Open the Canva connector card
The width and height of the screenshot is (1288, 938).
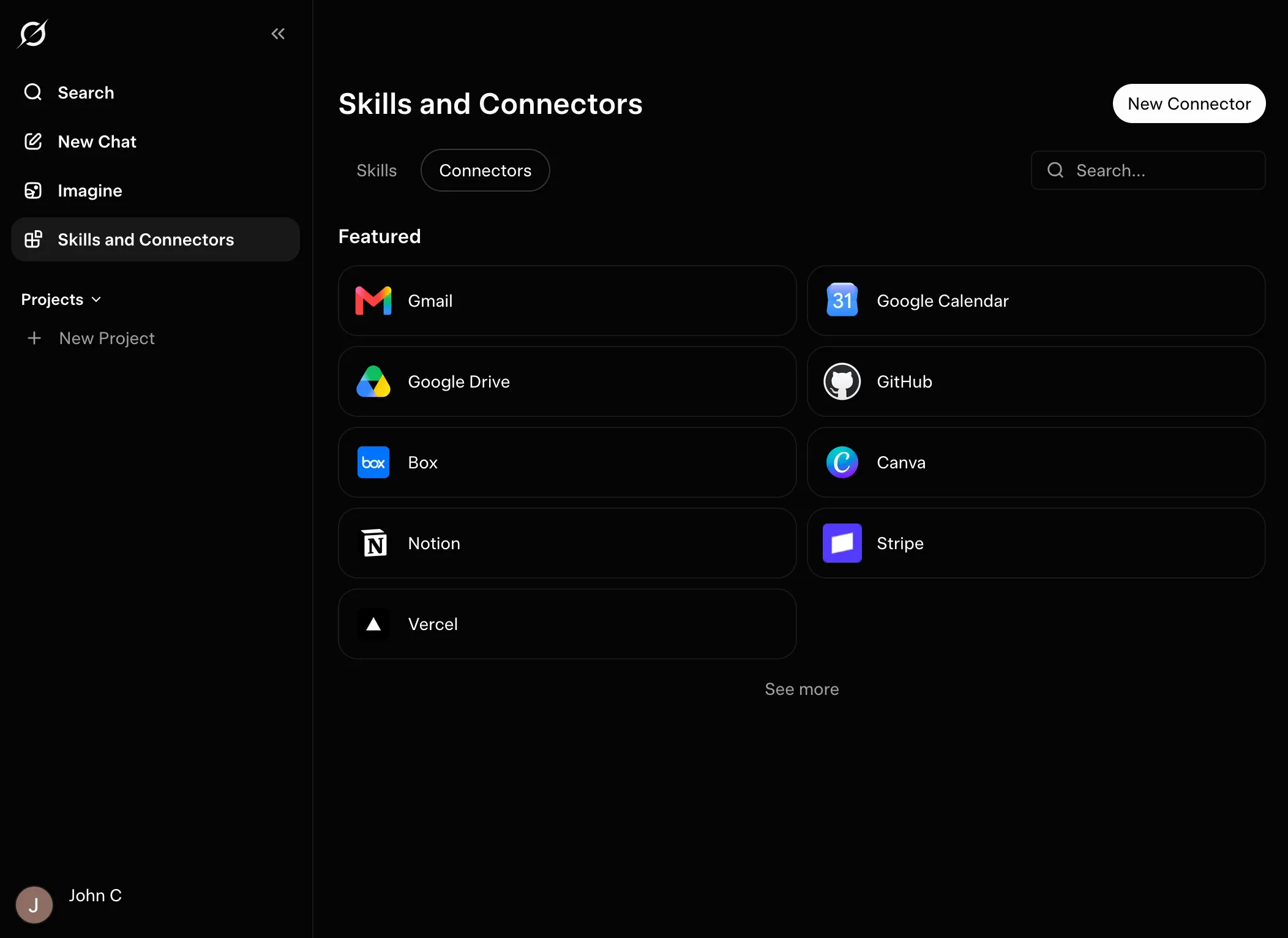pos(1036,462)
